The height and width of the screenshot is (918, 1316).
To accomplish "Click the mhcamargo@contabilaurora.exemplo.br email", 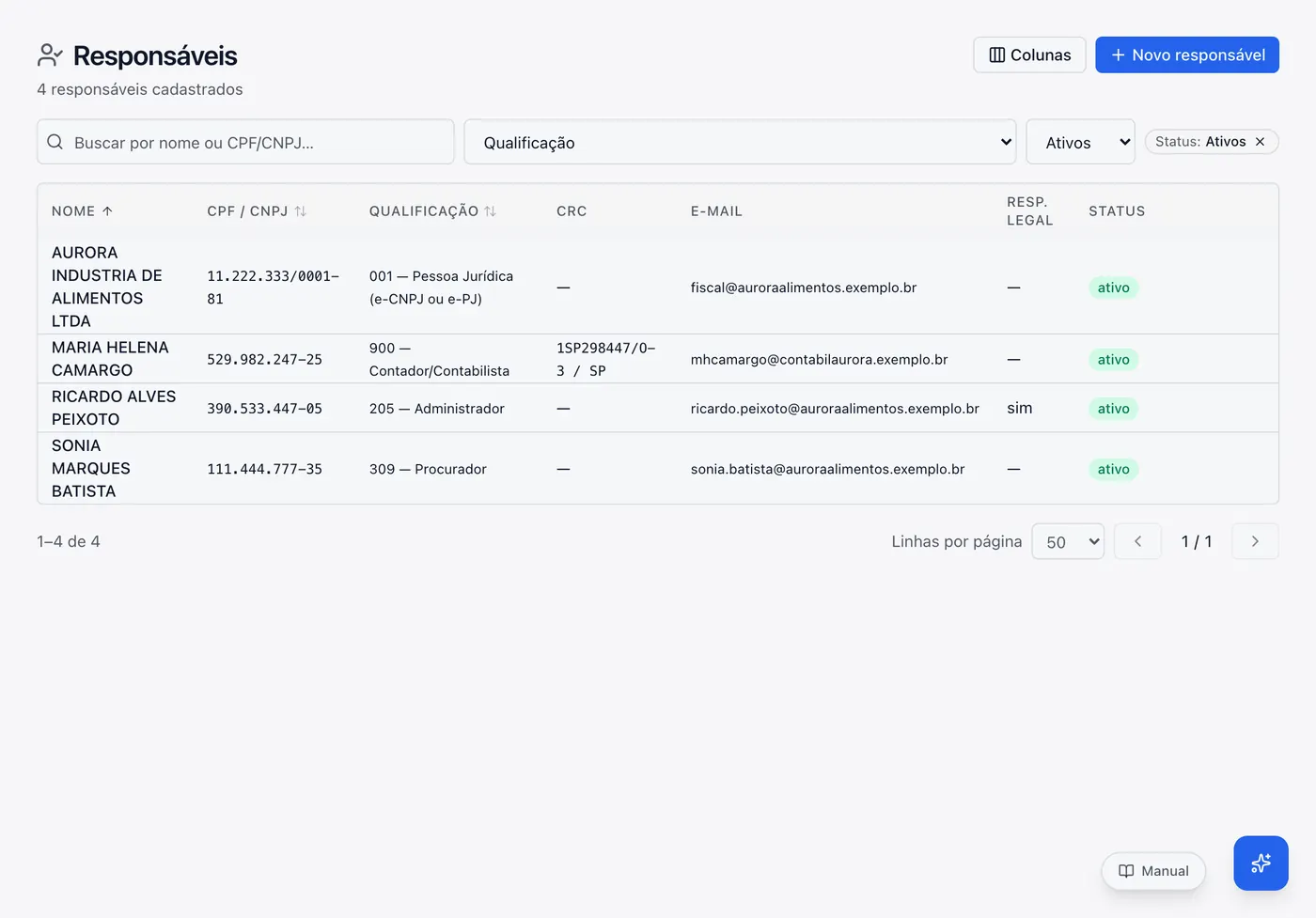I will [819, 359].
